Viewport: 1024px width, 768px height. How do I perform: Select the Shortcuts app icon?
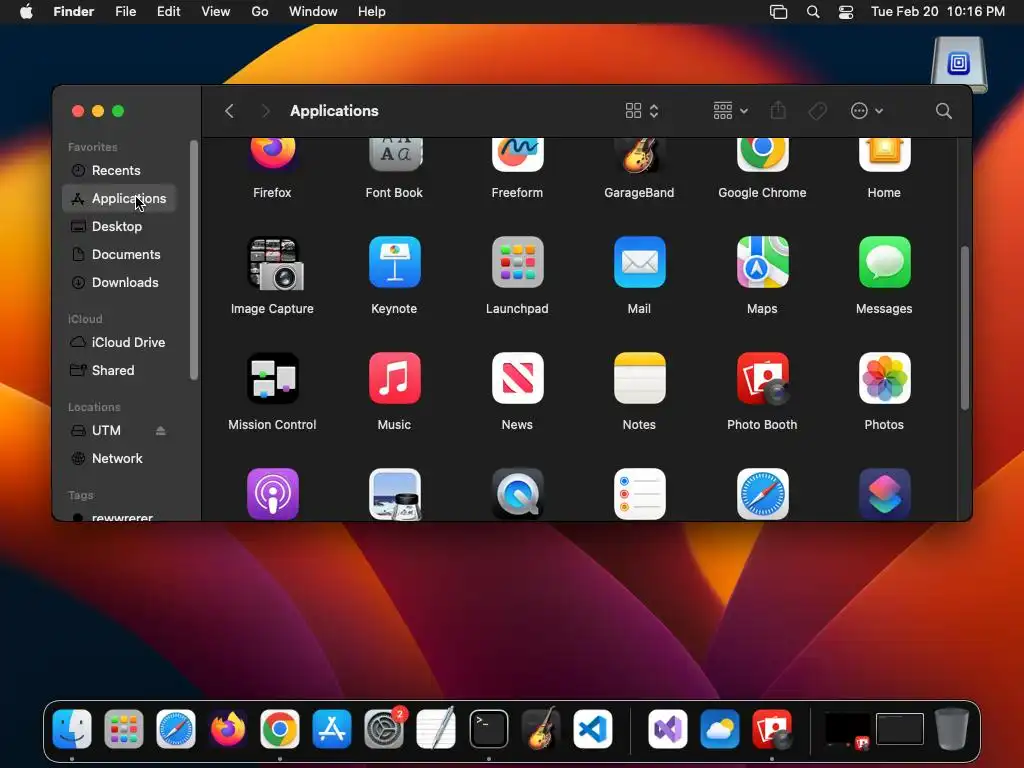click(884, 494)
